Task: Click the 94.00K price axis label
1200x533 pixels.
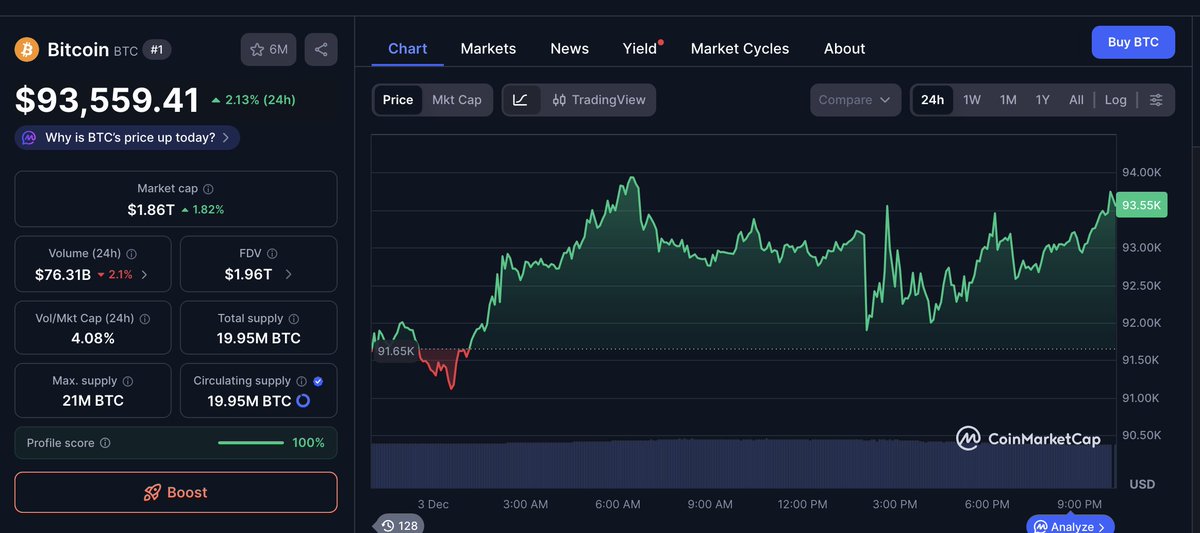Action: point(1141,172)
